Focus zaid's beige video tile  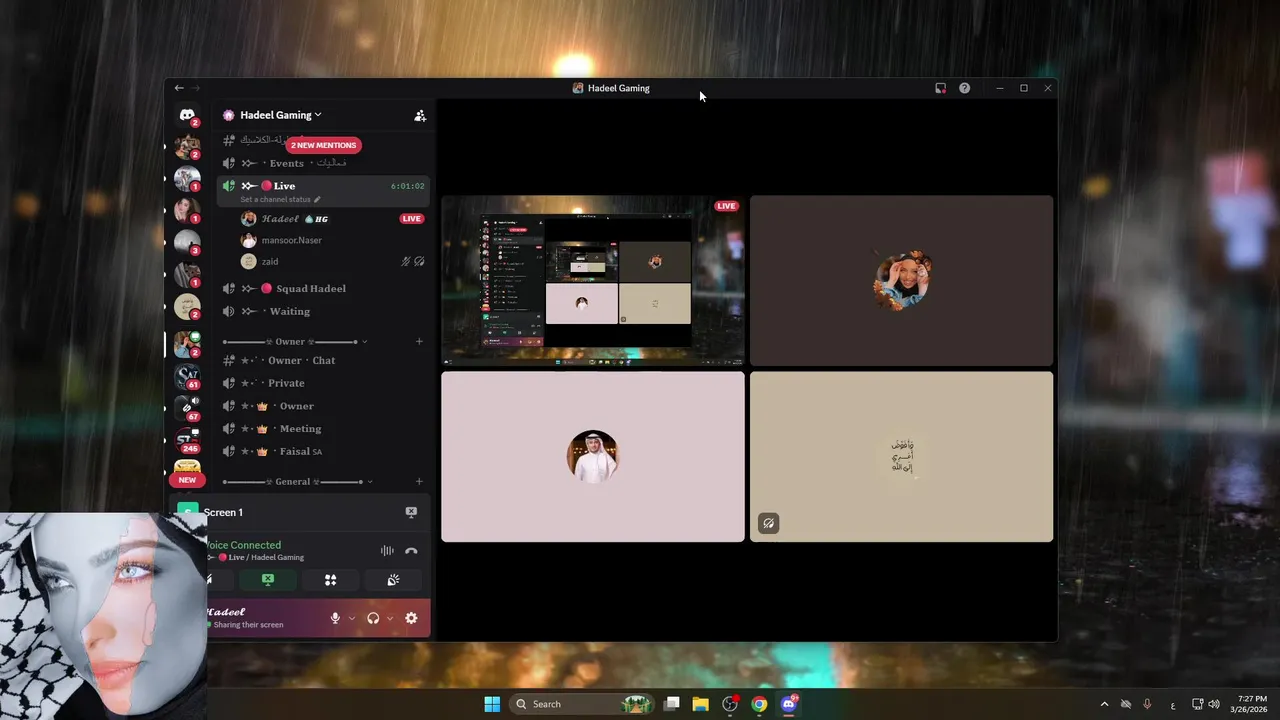[902, 457]
